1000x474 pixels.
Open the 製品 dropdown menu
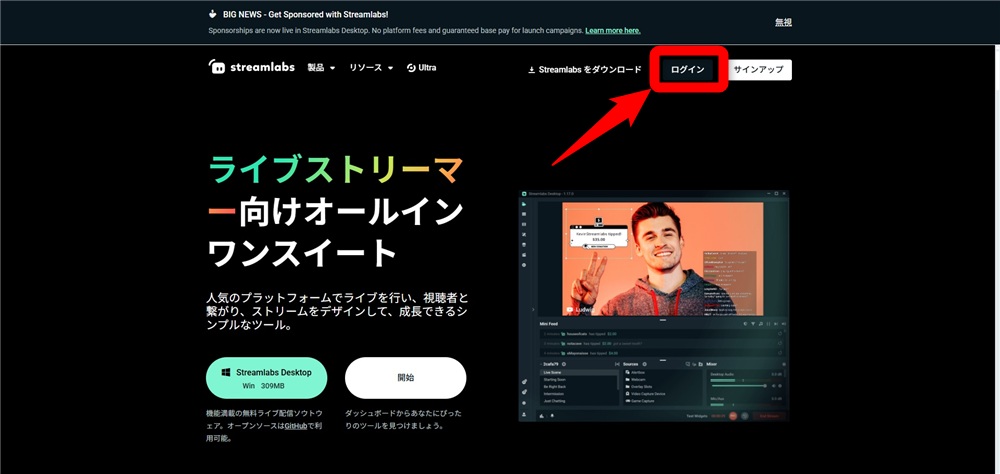[321, 68]
